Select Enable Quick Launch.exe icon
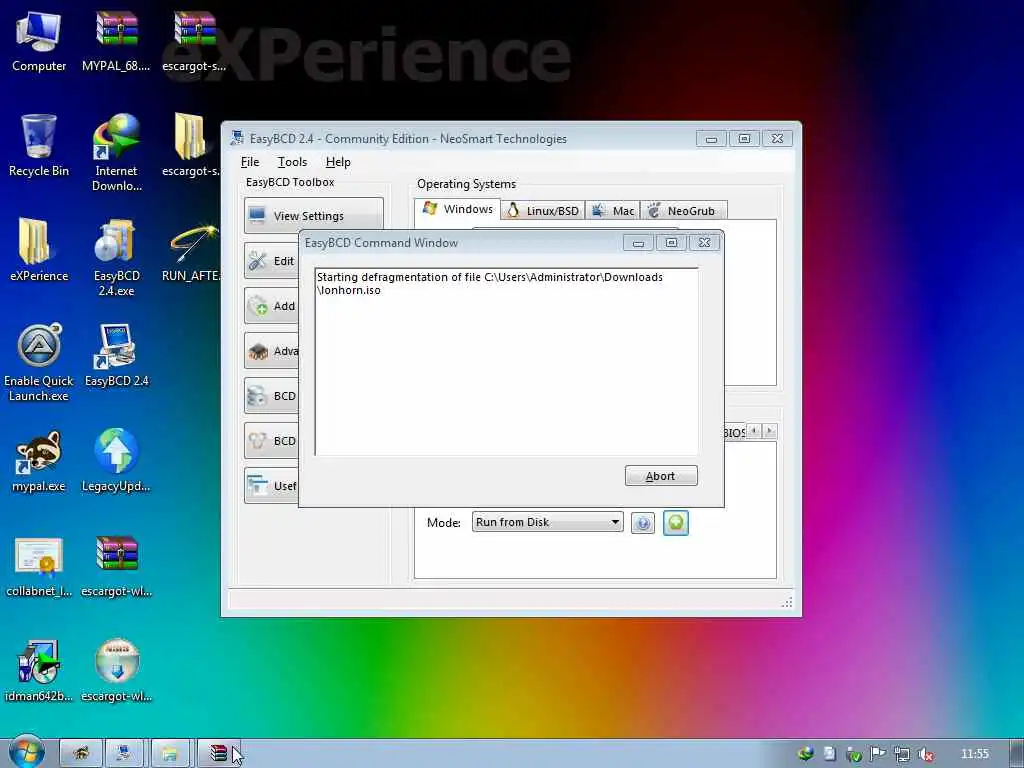The width and height of the screenshot is (1024, 768). 39,362
